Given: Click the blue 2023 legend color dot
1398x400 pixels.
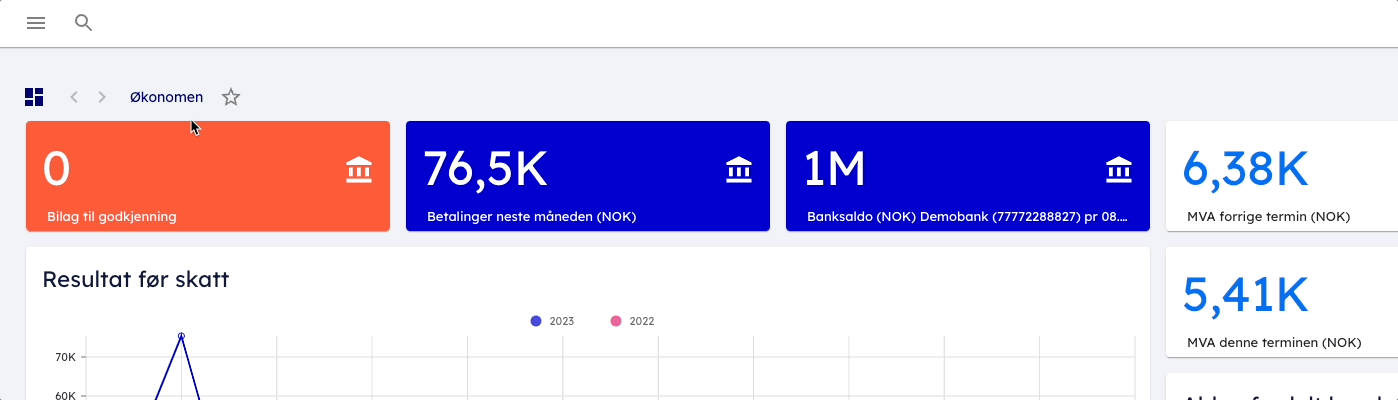Looking at the screenshot, I should coord(536,321).
